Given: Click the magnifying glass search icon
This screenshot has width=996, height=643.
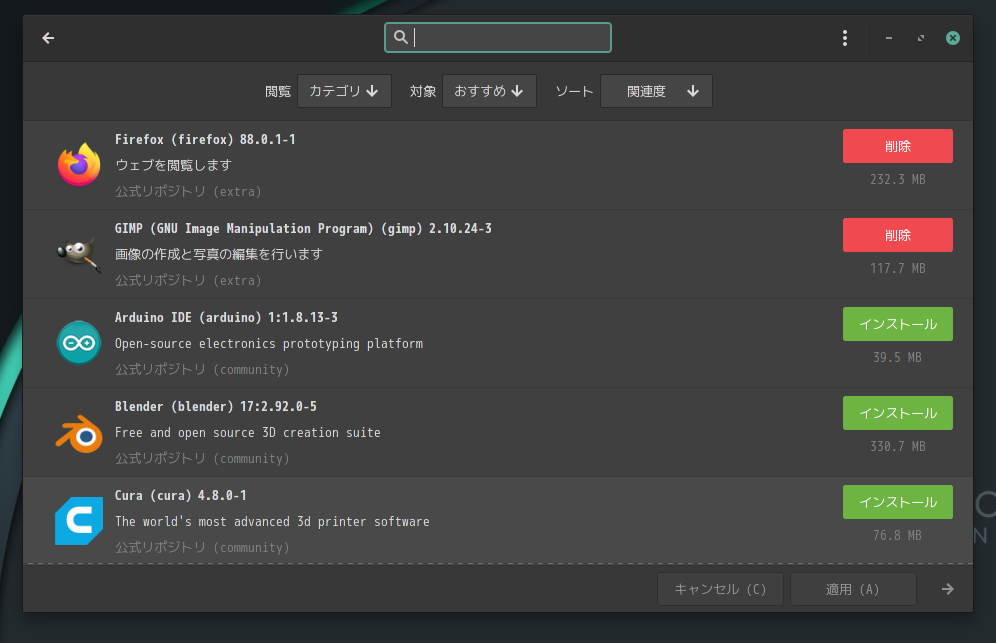Looking at the screenshot, I should click(400, 37).
